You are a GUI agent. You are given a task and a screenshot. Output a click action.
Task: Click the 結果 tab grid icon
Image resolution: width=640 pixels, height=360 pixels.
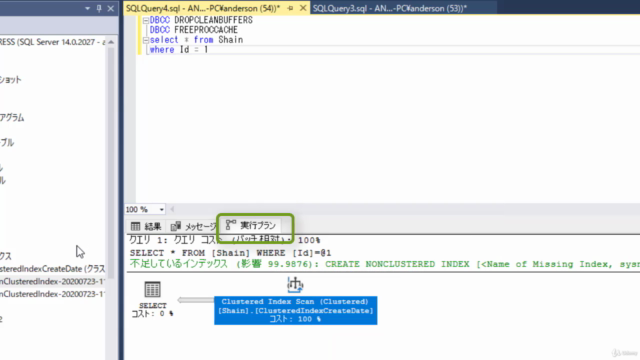[x=136, y=226]
